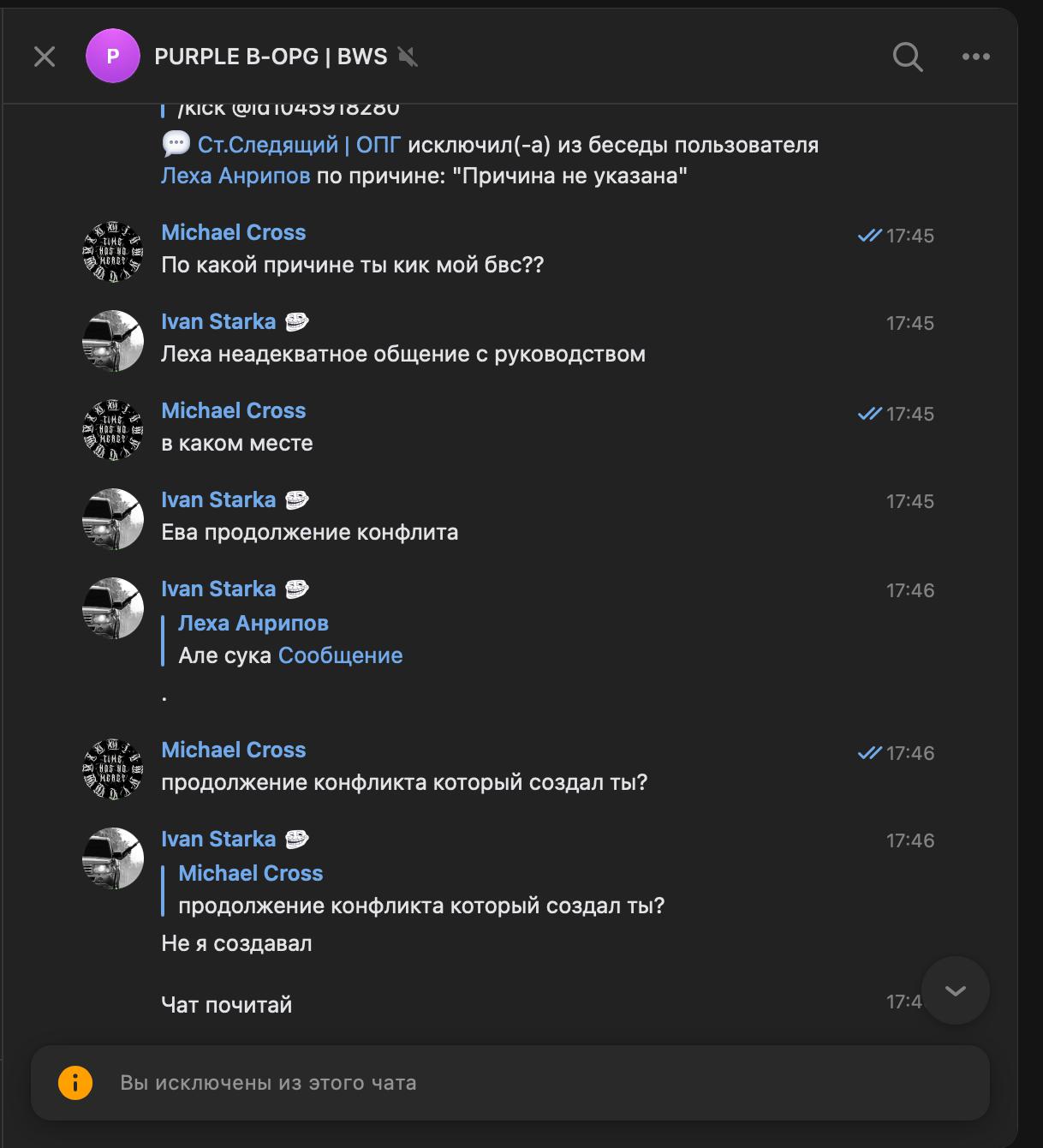The height and width of the screenshot is (1148, 1043).
Task: Click the read checkmarks on the first 17:45 message
Action: click(869, 236)
